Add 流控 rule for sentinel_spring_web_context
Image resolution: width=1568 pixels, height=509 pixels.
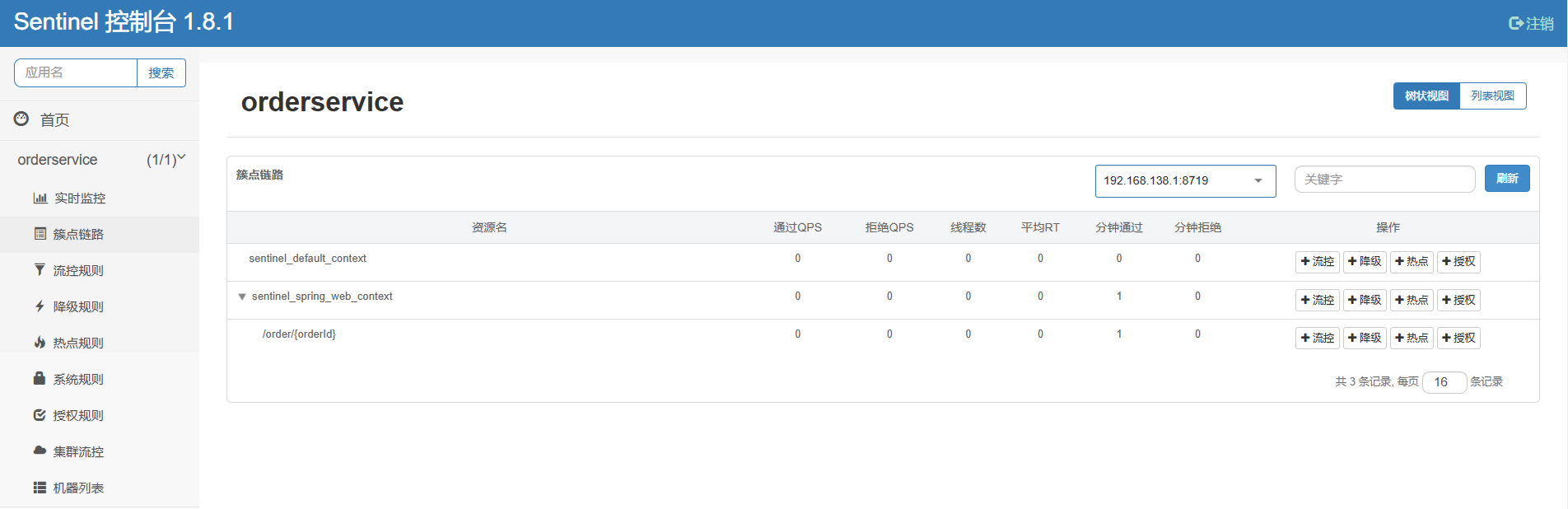tap(1317, 300)
